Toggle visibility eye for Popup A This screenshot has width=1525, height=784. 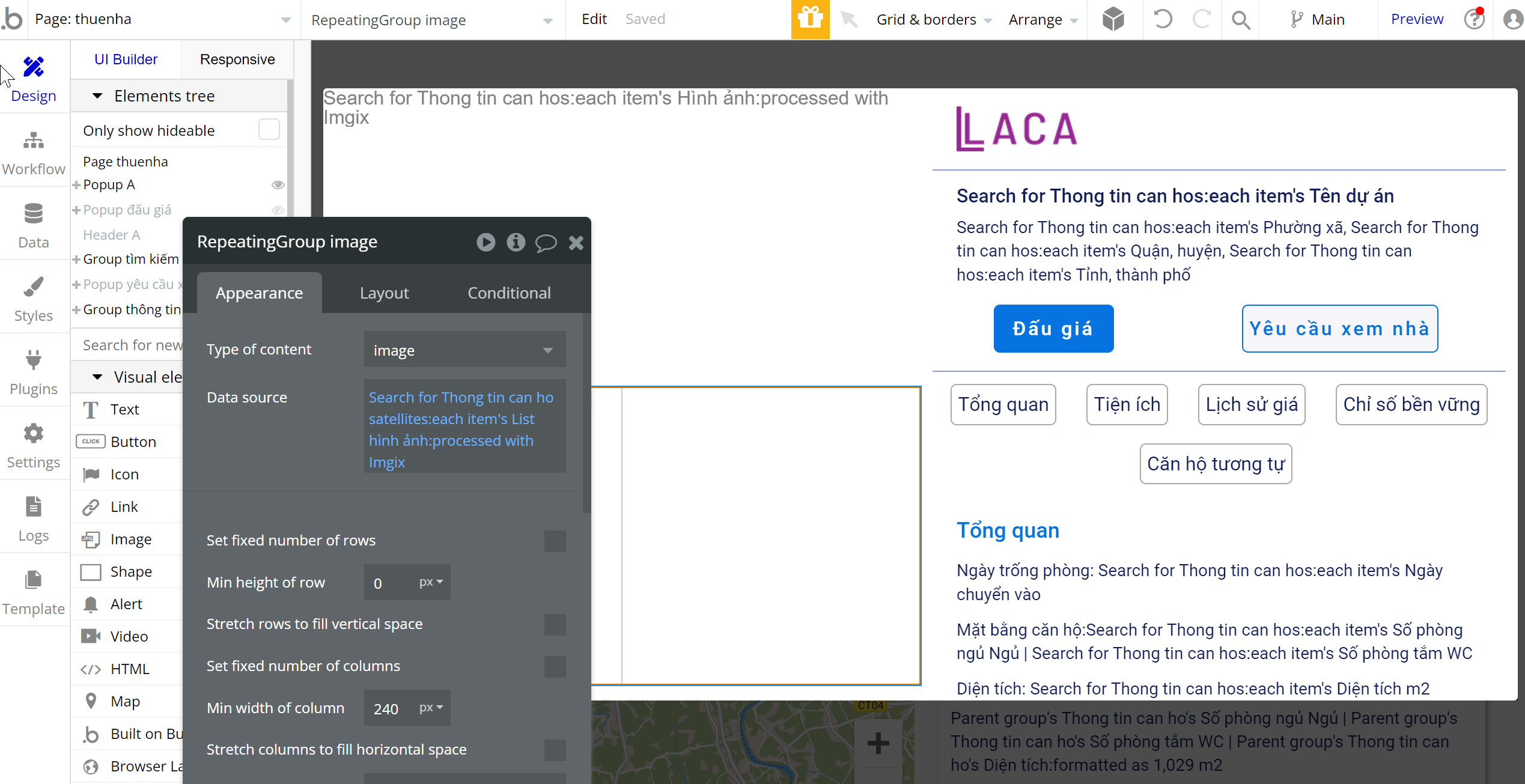tap(278, 184)
